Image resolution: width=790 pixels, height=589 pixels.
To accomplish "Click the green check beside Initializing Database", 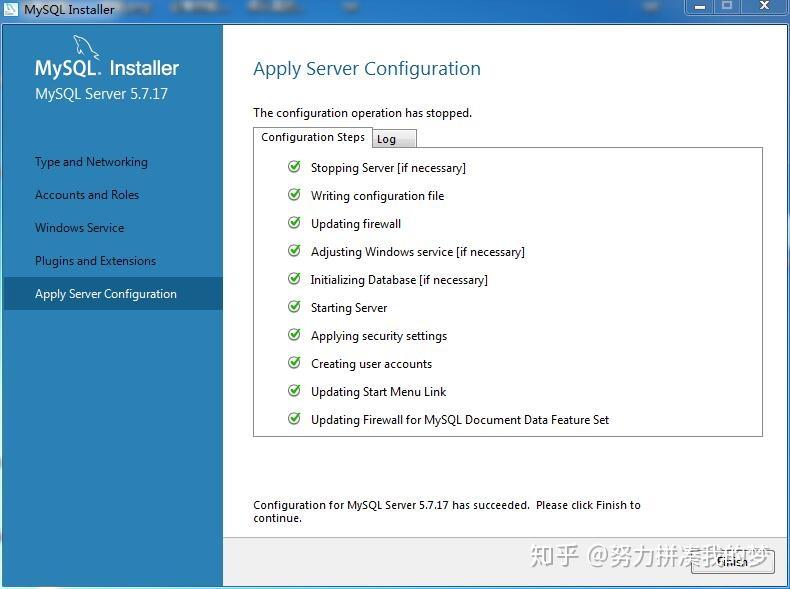I will point(294,279).
